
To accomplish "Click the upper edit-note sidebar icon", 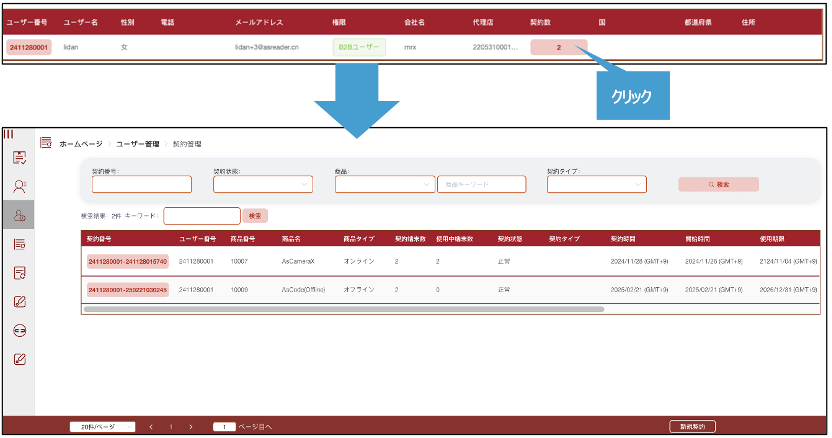I will [18, 301].
